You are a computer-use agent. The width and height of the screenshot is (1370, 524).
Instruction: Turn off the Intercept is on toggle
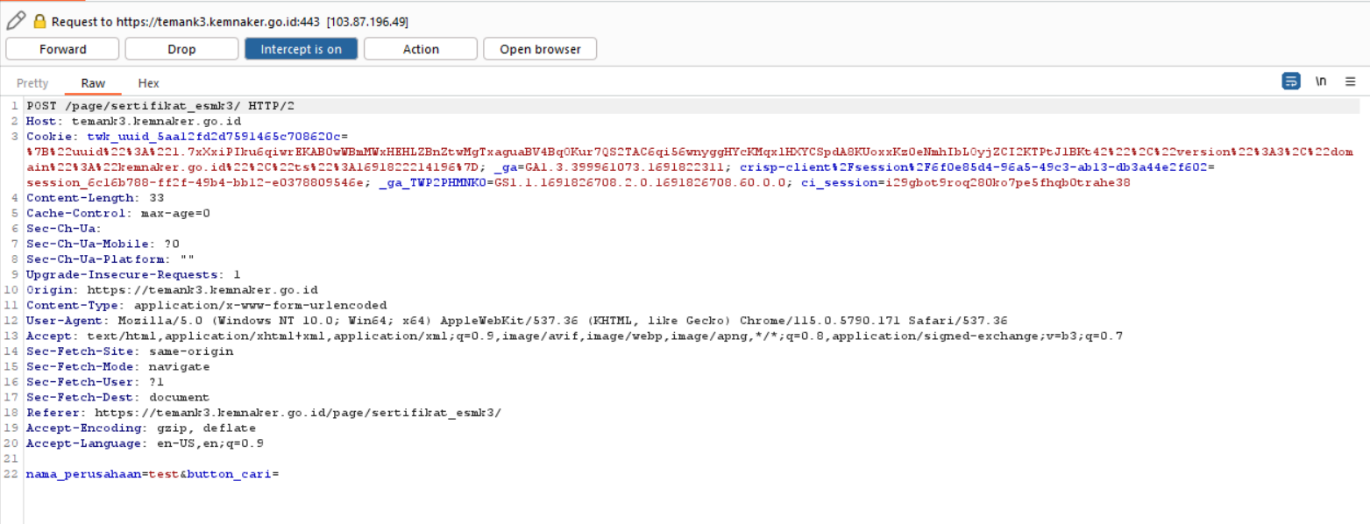click(x=301, y=49)
